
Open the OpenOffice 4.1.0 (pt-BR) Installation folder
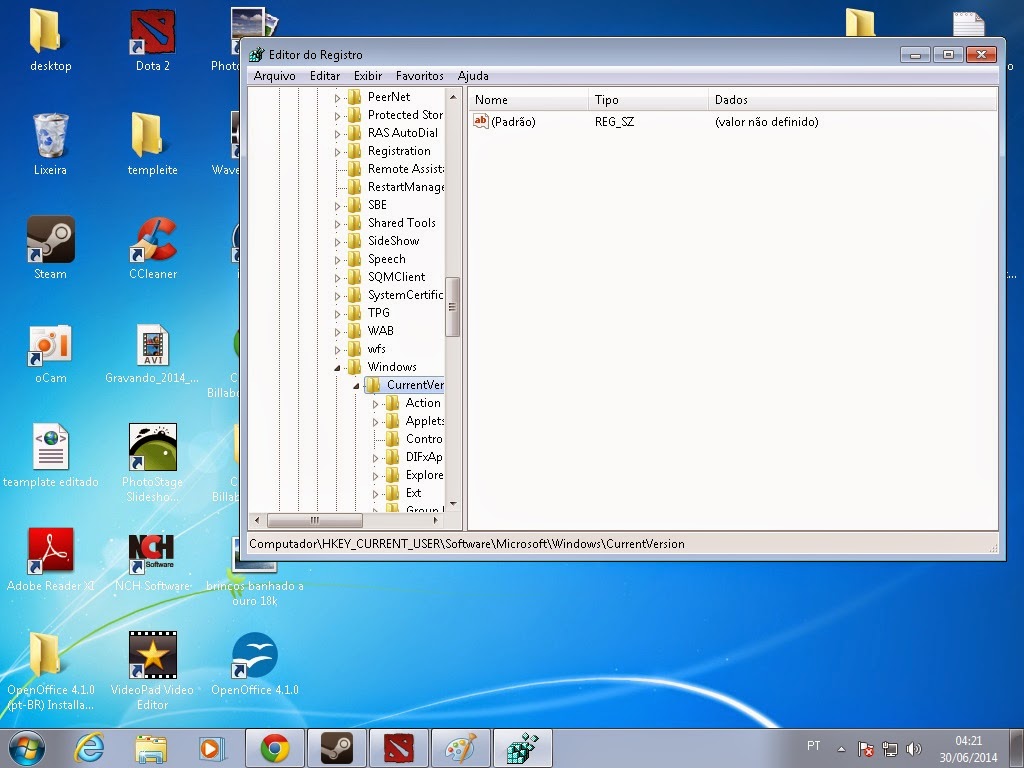click(x=50, y=671)
